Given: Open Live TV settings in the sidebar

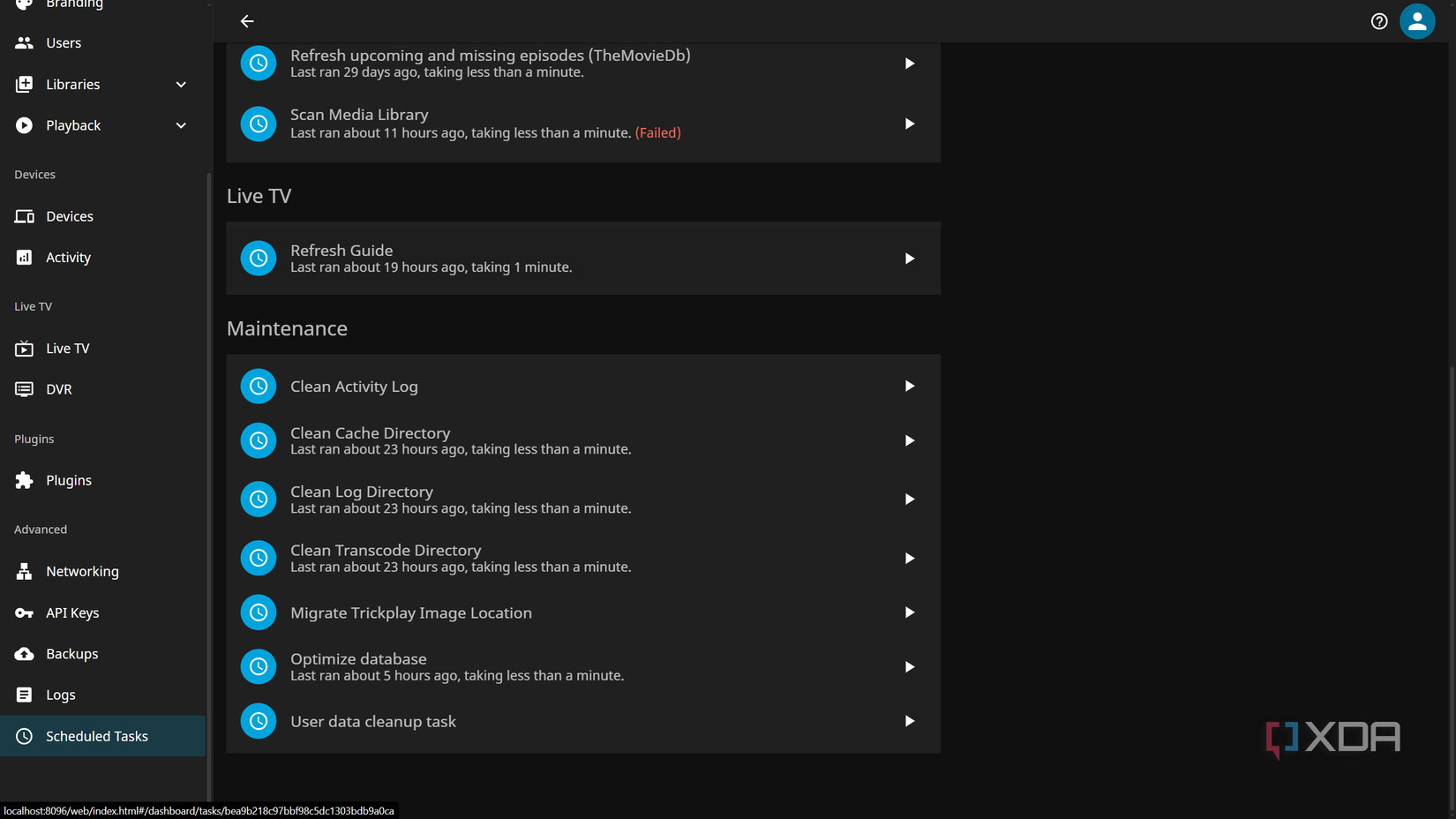Looking at the screenshot, I should pos(102,349).
